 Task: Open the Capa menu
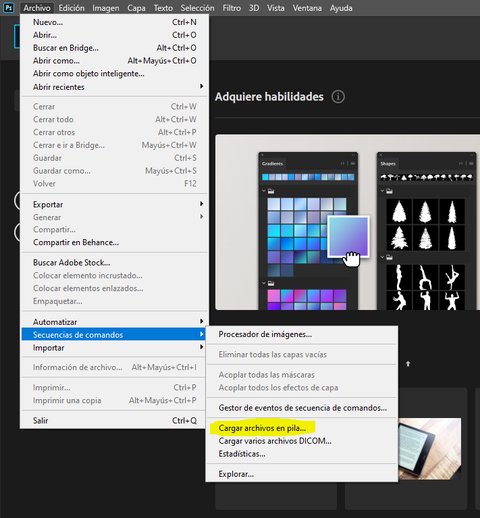(x=136, y=8)
